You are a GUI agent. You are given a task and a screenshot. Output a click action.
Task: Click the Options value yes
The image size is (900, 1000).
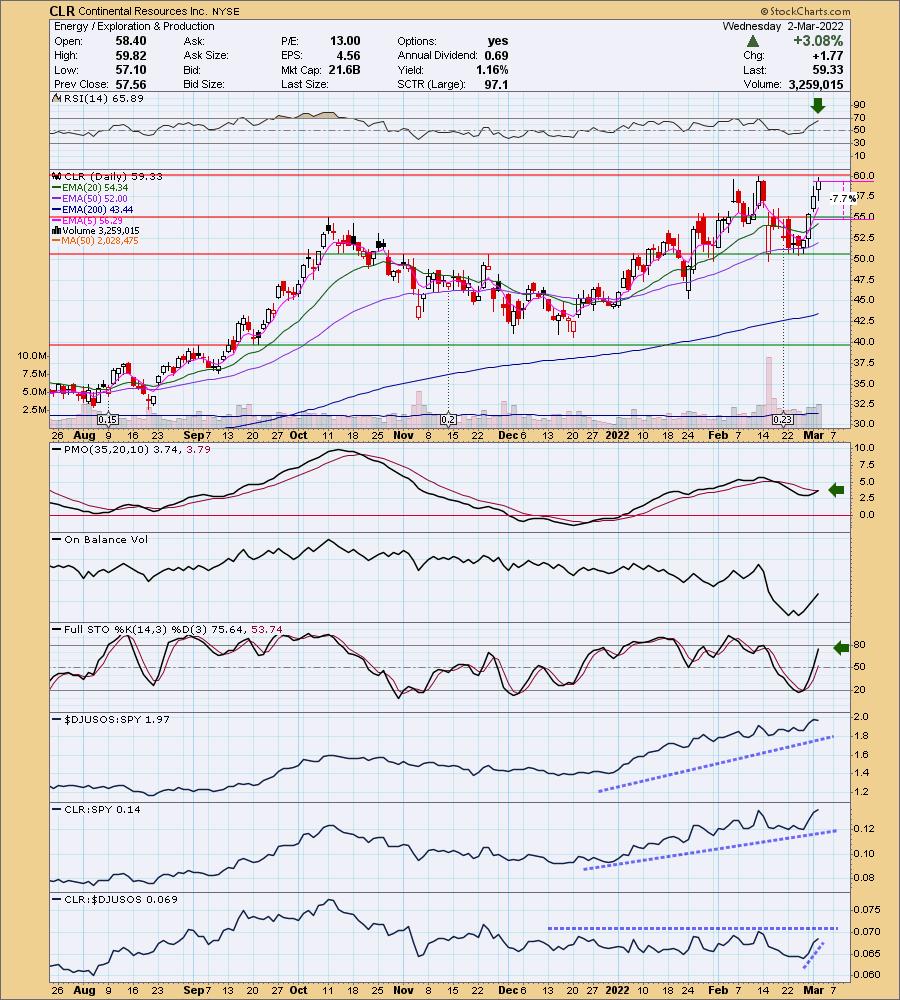(498, 41)
